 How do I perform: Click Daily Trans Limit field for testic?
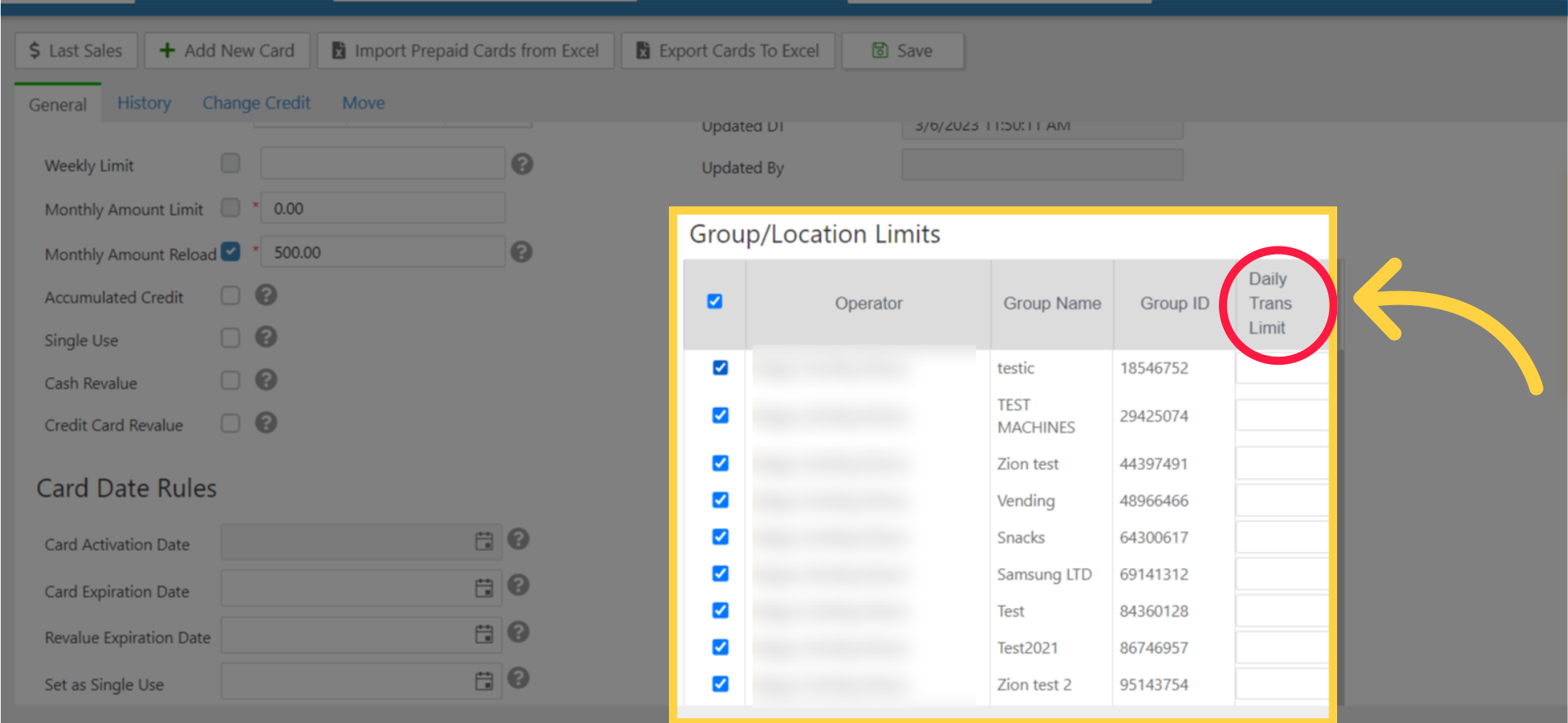(1282, 367)
